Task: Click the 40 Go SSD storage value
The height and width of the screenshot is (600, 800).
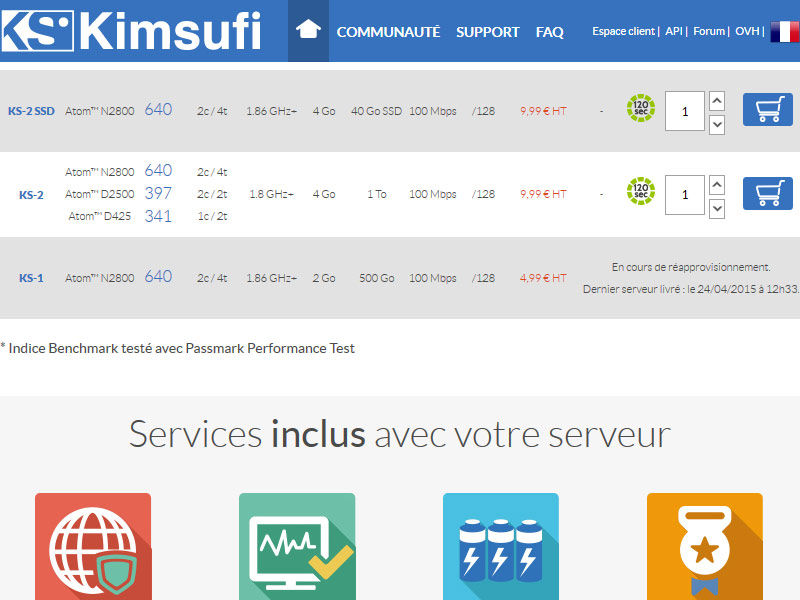Action: pyautogui.click(x=377, y=111)
